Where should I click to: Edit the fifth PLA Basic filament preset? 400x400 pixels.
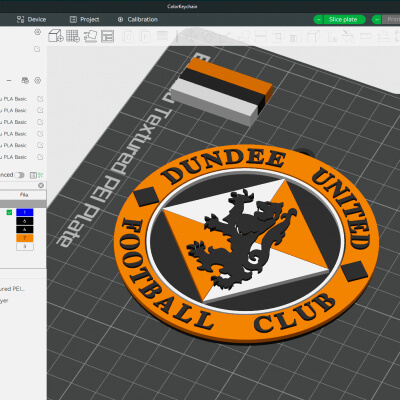pyautogui.click(x=40, y=145)
